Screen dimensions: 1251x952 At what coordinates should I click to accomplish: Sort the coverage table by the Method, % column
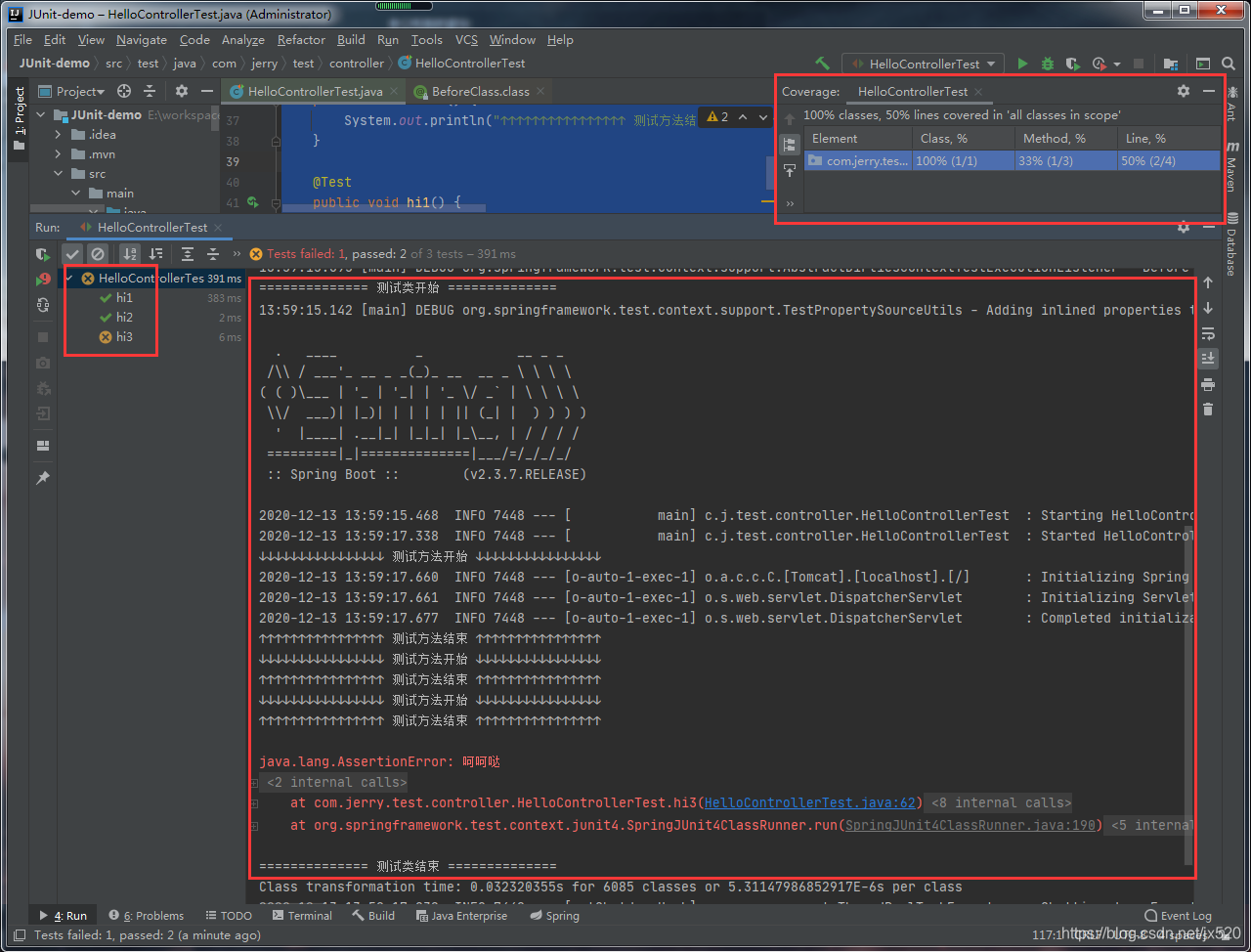1064,139
